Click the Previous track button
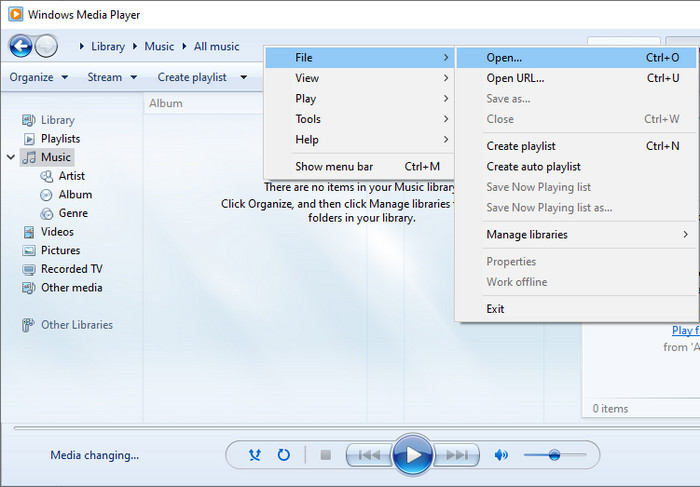The width and height of the screenshot is (700, 487). point(369,455)
